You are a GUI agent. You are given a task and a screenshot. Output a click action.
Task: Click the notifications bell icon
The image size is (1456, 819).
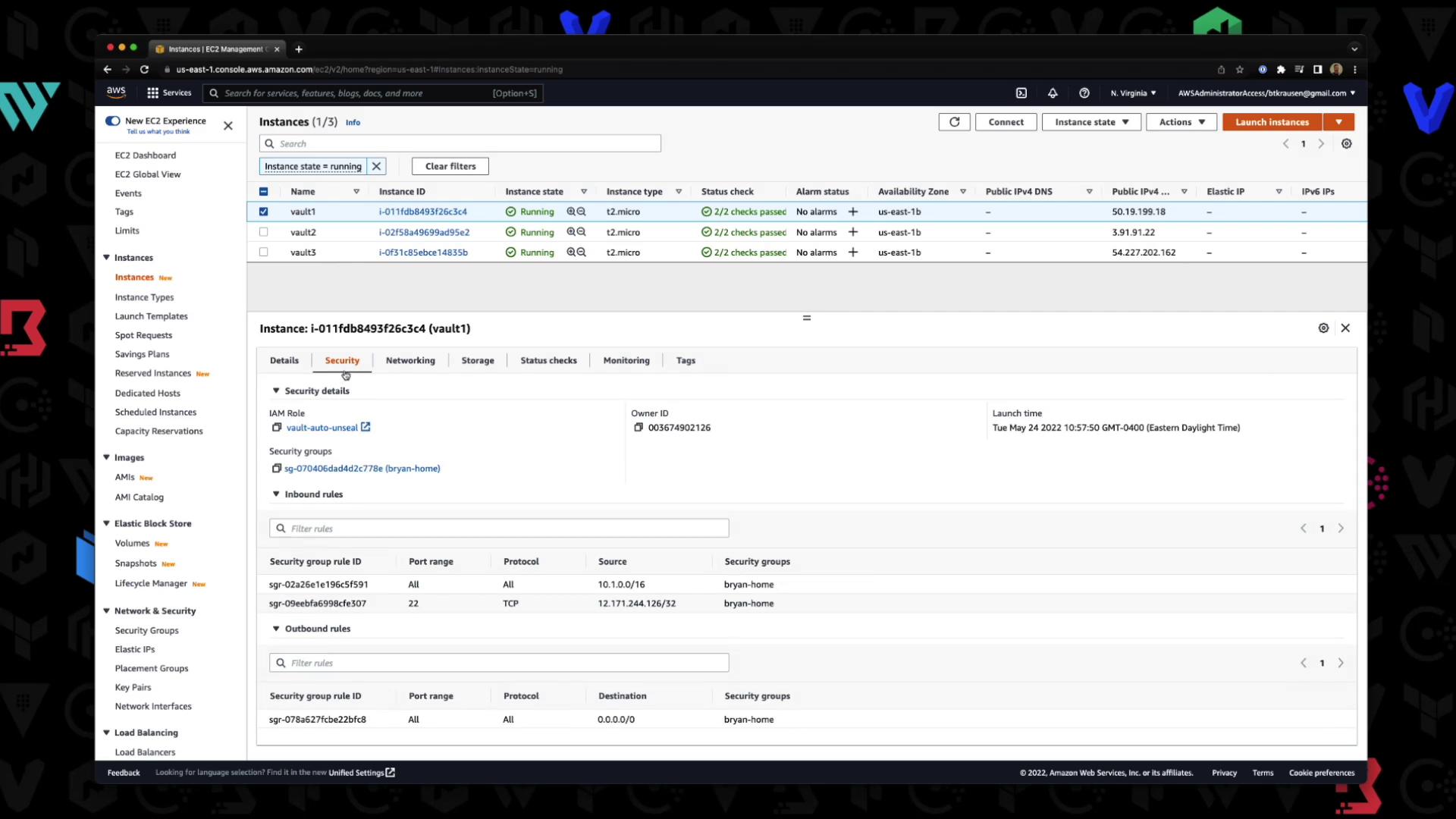click(x=1053, y=93)
